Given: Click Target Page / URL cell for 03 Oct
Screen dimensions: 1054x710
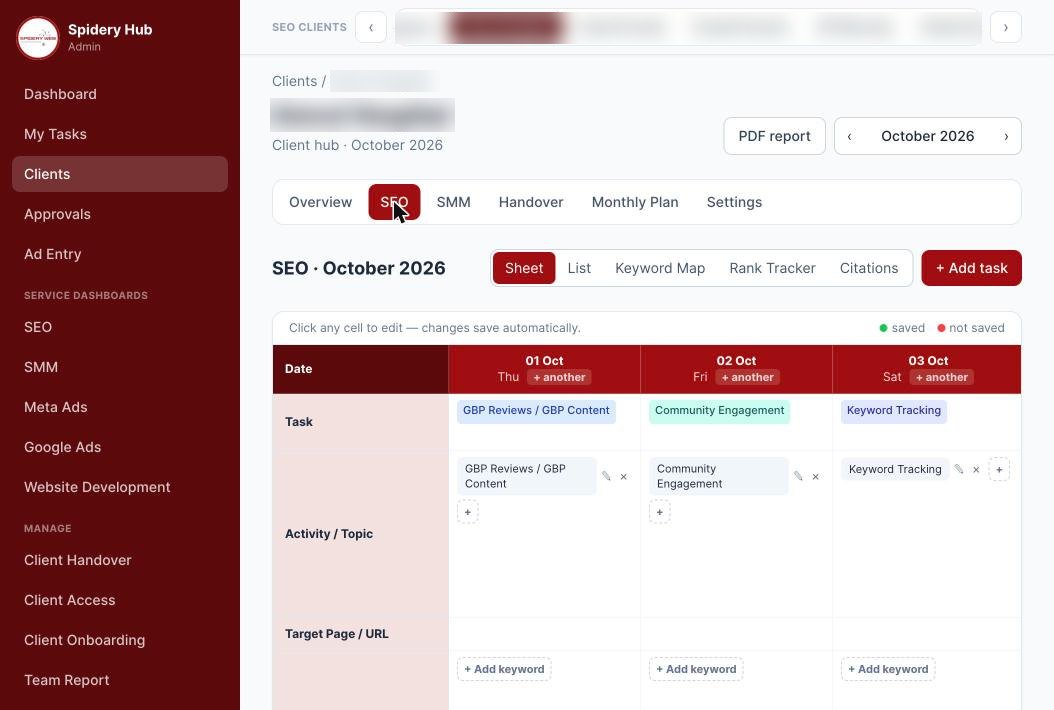Looking at the screenshot, I should pyautogui.click(x=927, y=634).
